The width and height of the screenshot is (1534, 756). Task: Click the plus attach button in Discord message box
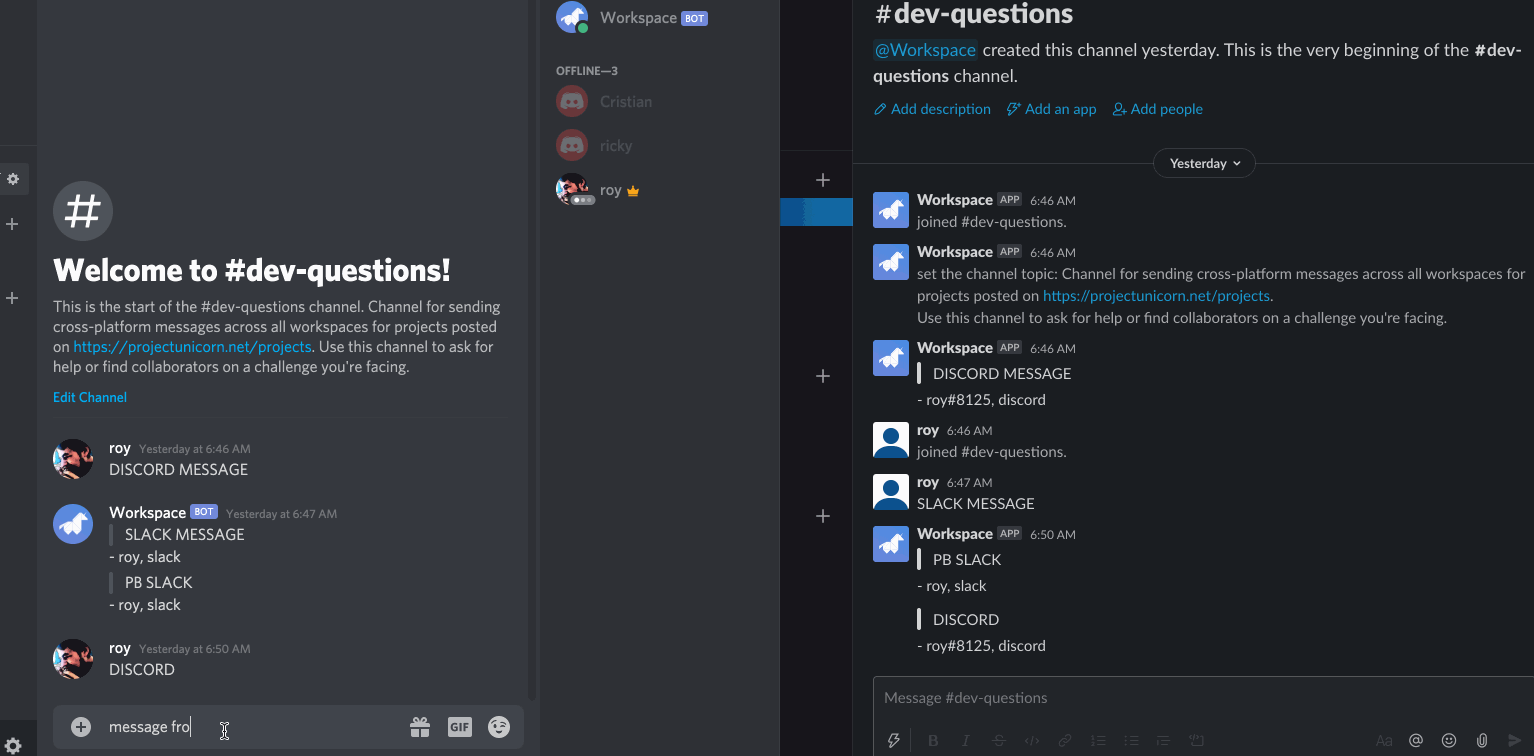(81, 727)
